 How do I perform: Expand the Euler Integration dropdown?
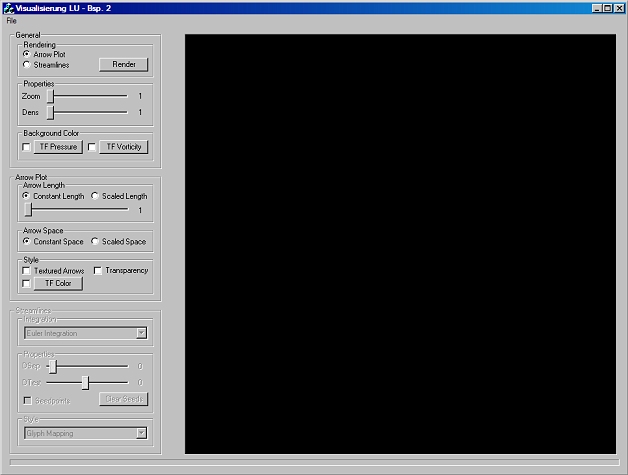(142, 333)
